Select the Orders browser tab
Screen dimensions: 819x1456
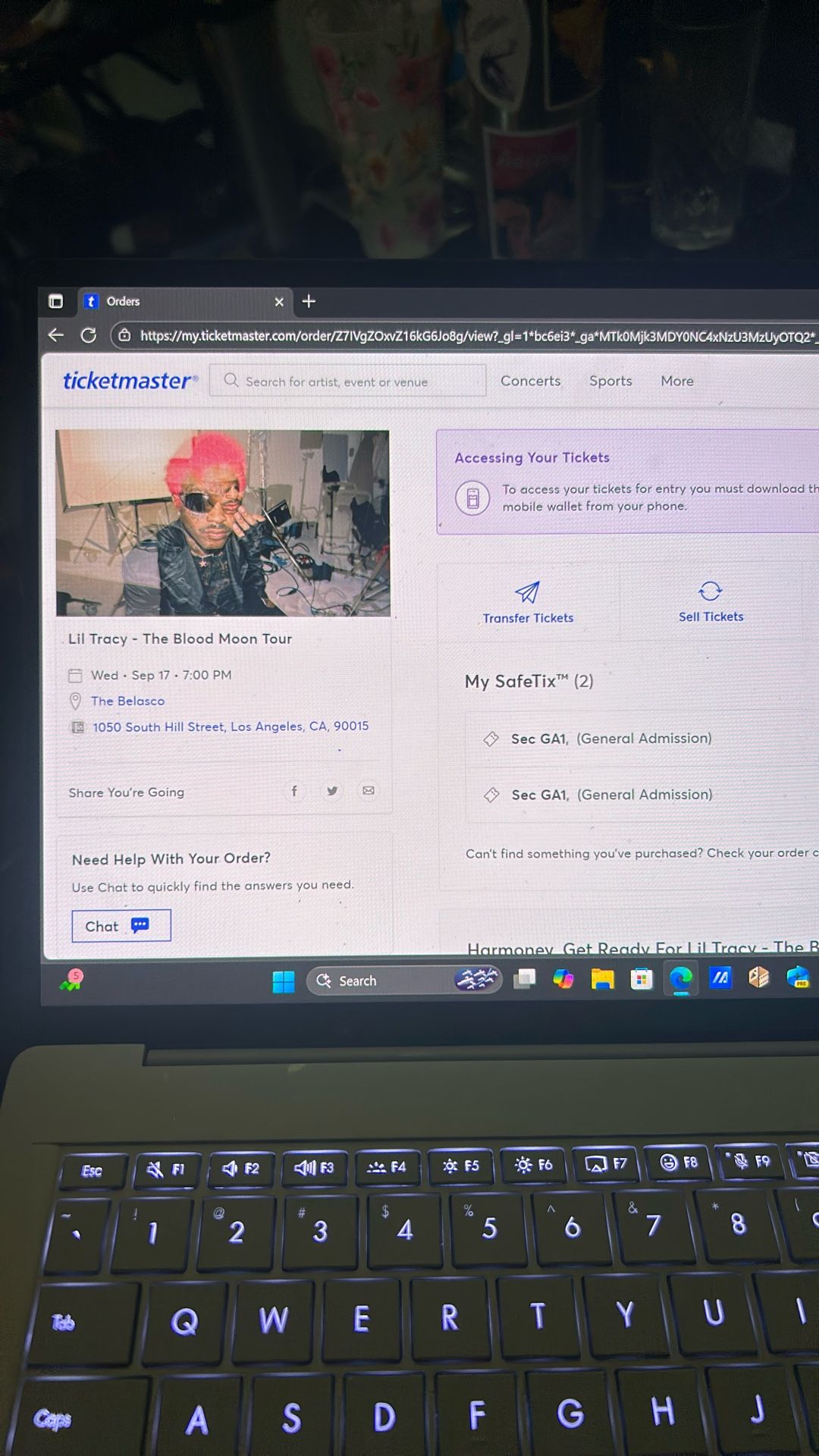184,301
